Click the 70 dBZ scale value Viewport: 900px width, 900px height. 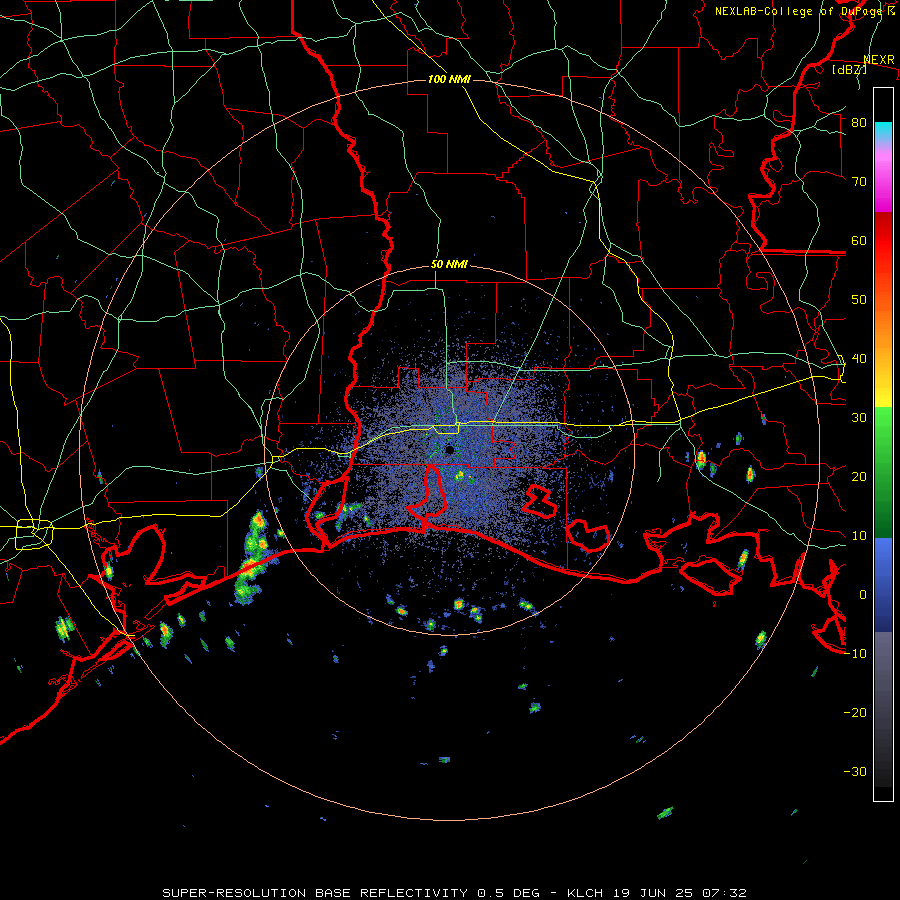pos(859,182)
